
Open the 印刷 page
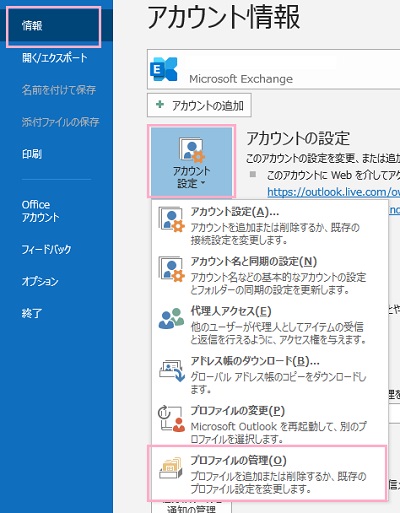click(32, 154)
